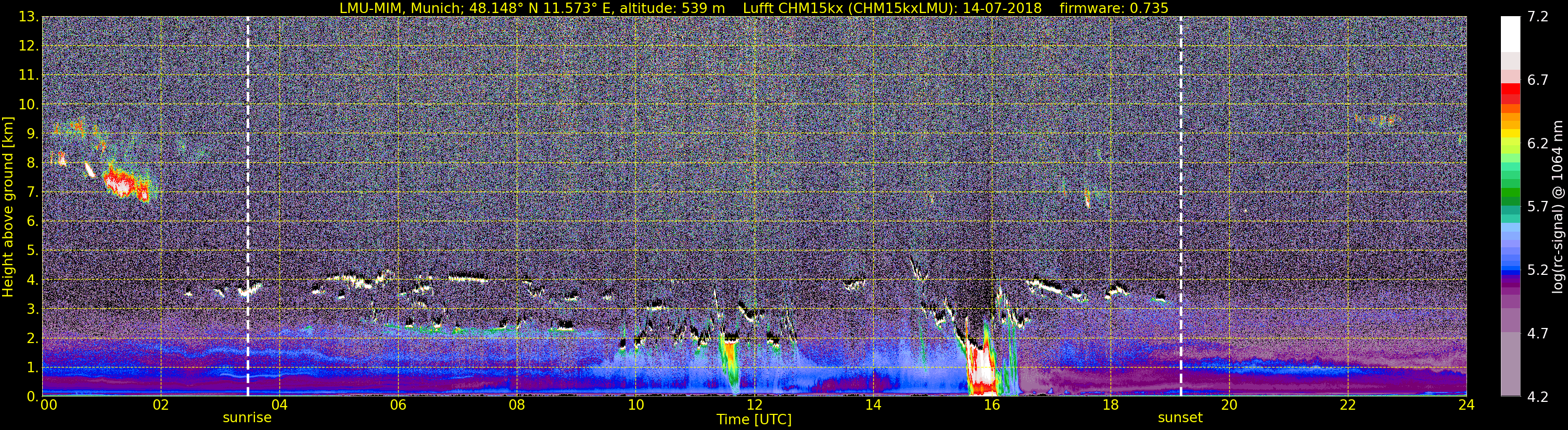This screenshot has width=1568, height=430.
Task: Click the '18' time axis tick label
Action: 1110,406
